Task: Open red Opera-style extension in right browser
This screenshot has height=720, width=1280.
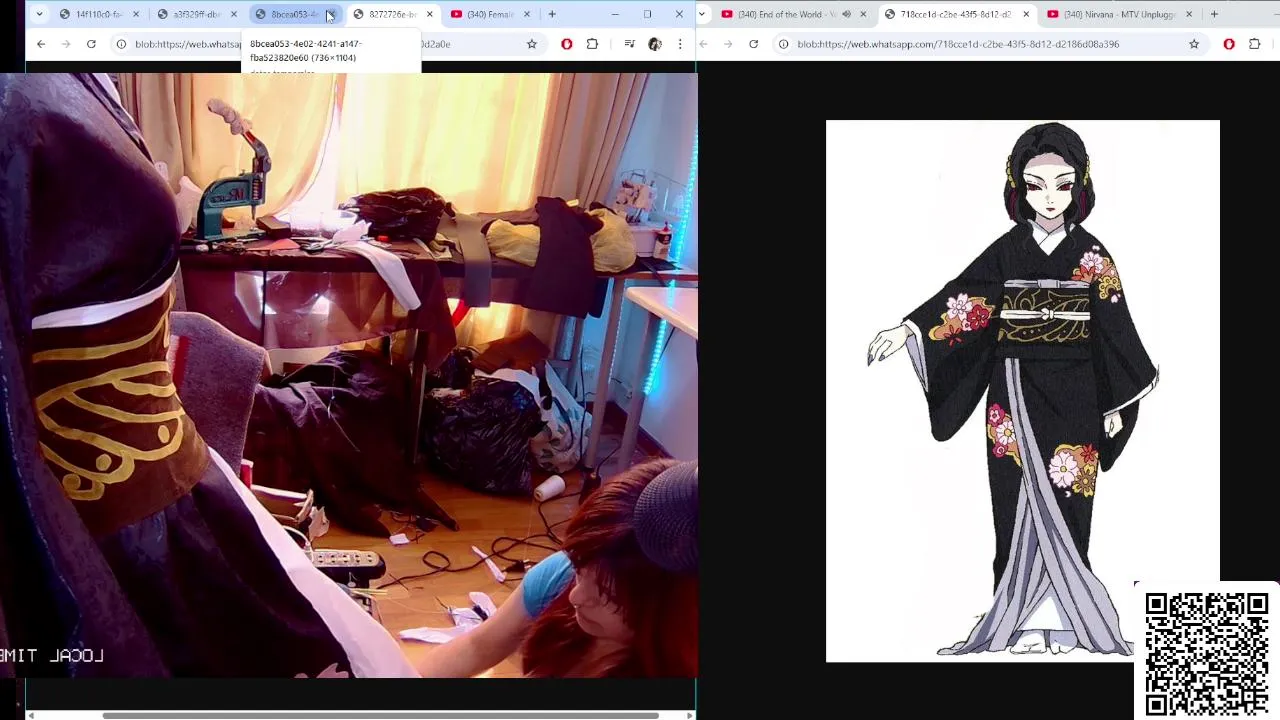Action: click(1229, 44)
